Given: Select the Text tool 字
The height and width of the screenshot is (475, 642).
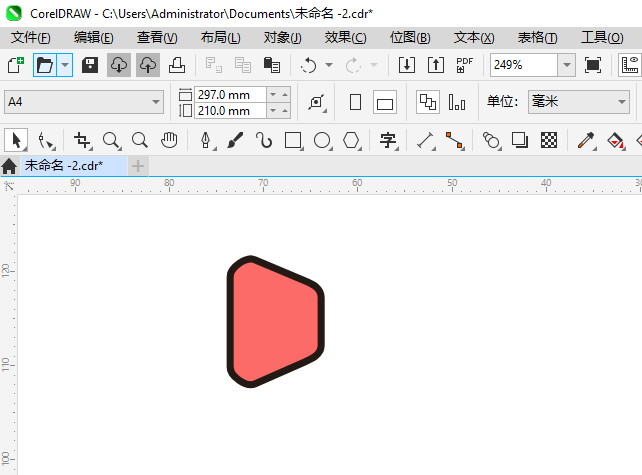Looking at the screenshot, I should (x=388, y=140).
